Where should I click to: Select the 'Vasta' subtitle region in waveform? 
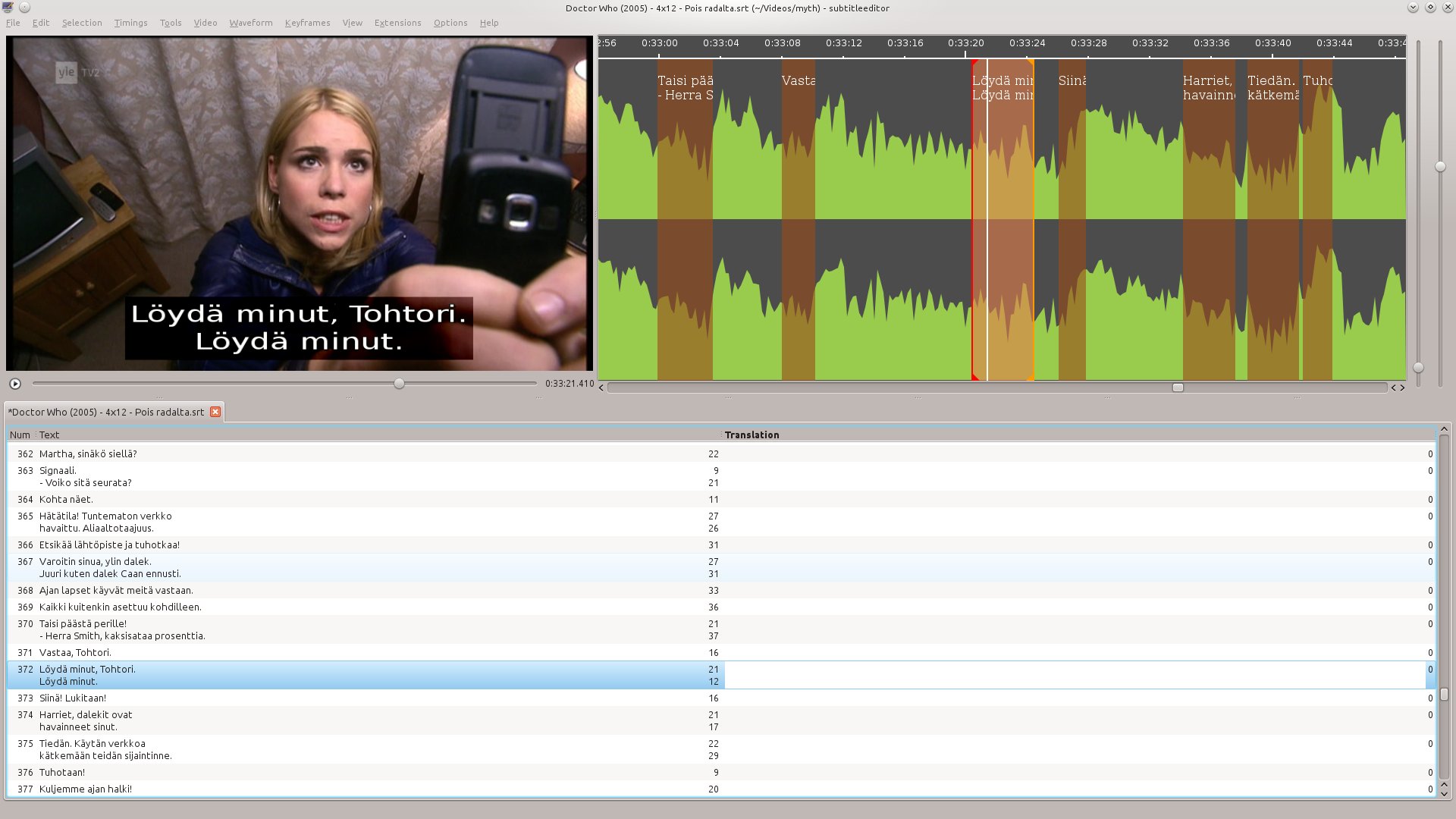click(x=799, y=220)
